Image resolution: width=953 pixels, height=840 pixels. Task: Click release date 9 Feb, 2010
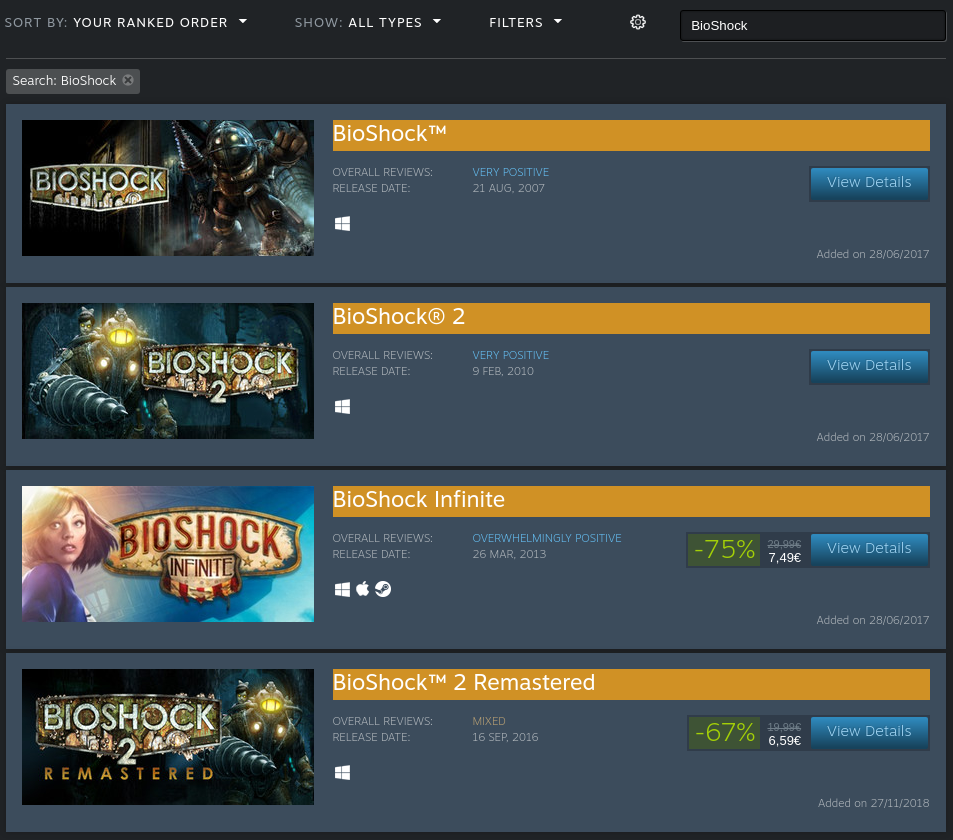pos(503,371)
